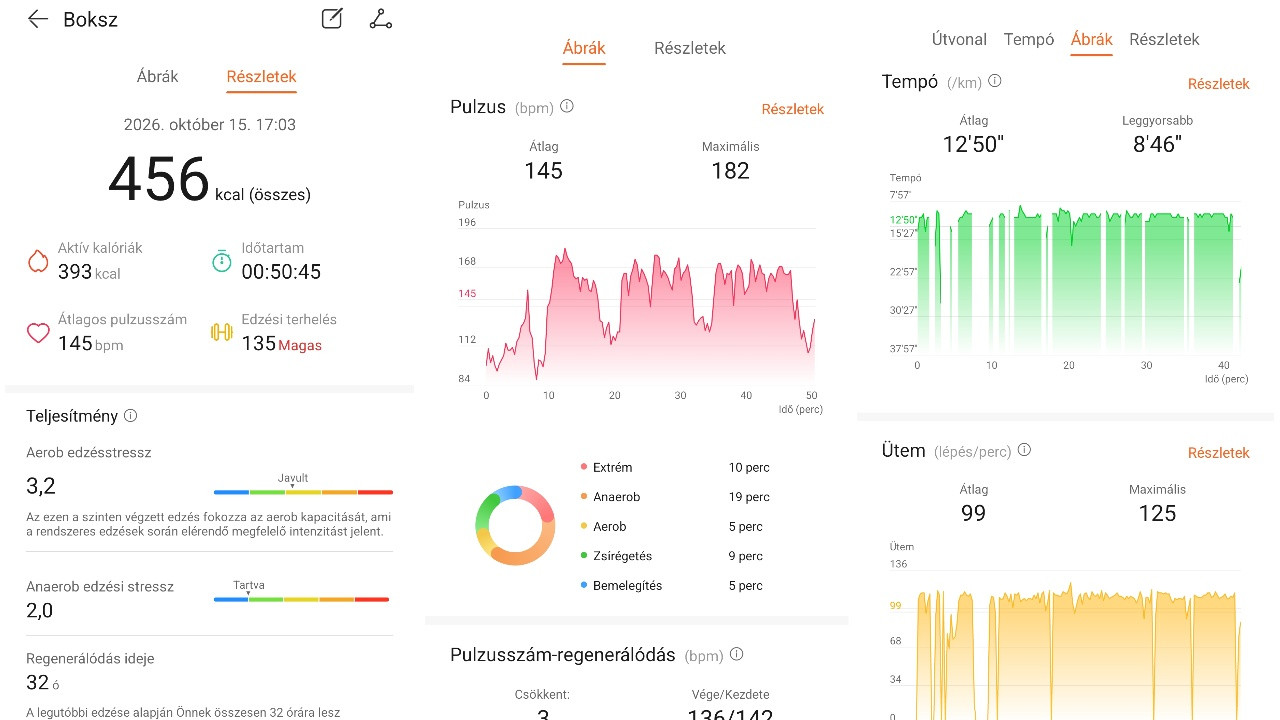Open the info icon next to Ütem (lépés/perc)
This screenshot has width=1280, height=720.
pyautogui.click(x=1024, y=450)
